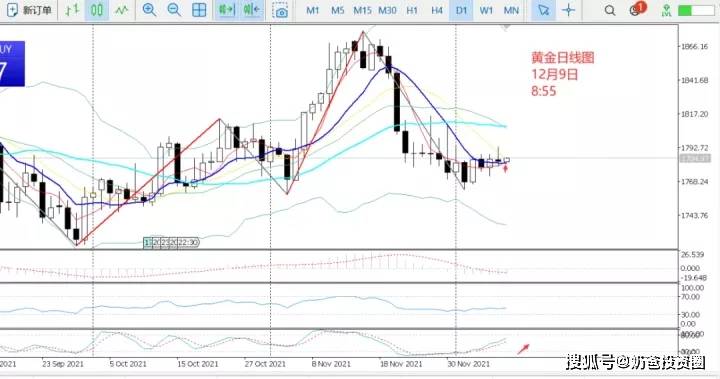
Task: Tile chart windows with grid icon
Action: 199,10
